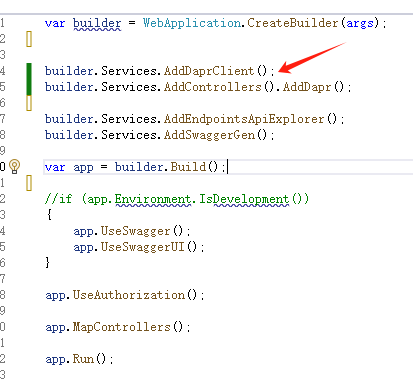Click the yellow marker below builder.Build line
413x379 pixels.
(29, 183)
